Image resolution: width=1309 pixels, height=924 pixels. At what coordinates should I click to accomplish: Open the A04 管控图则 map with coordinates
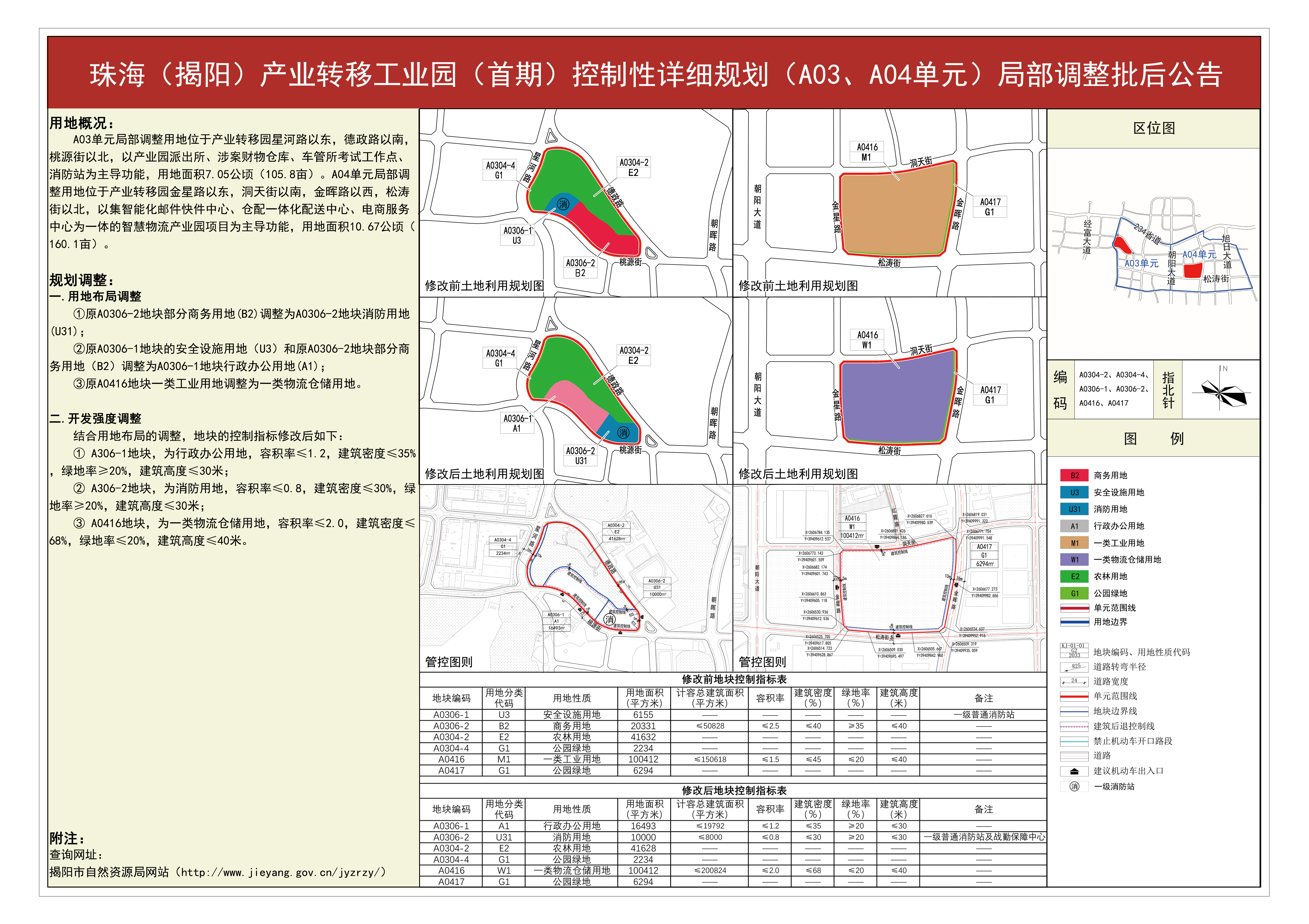tap(890, 578)
